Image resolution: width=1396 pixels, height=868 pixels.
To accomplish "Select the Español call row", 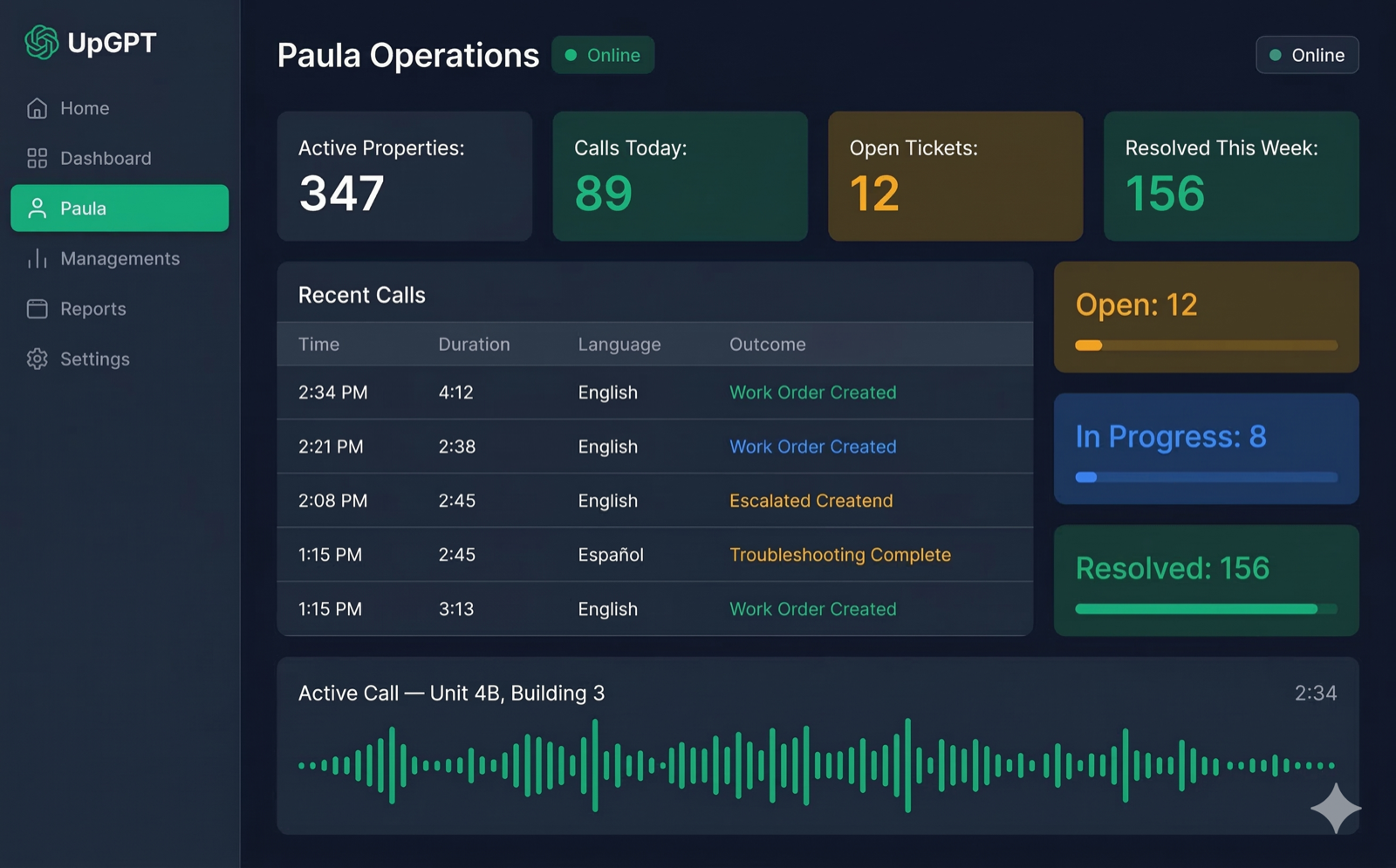I will tap(654, 555).
